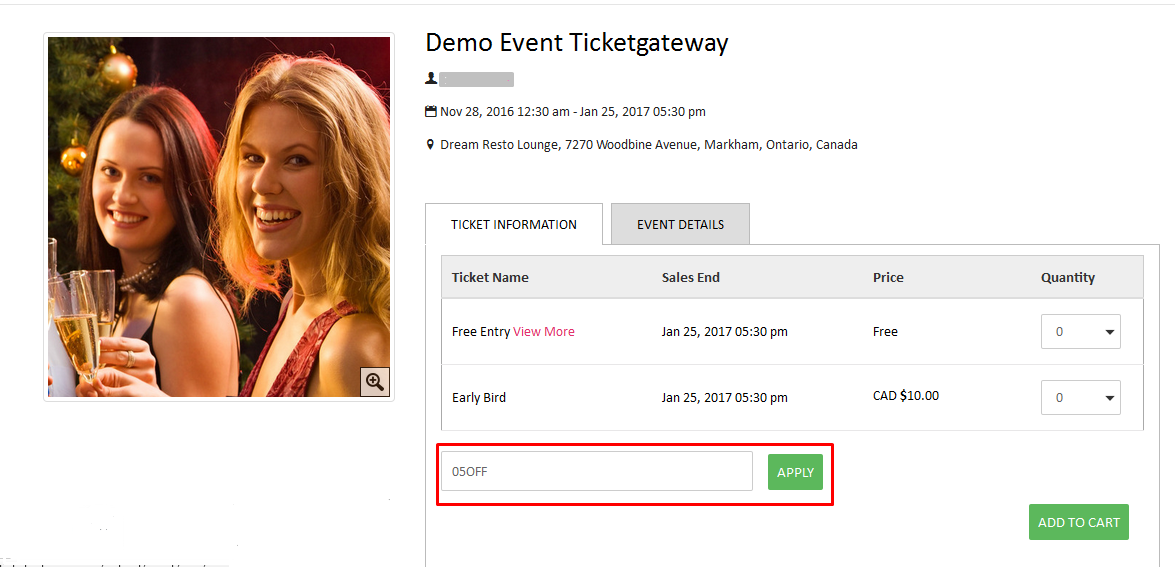Click the calendar icon beside event dates
Viewport: 1175px width, 567px height.
pyautogui.click(x=431, y=111)
